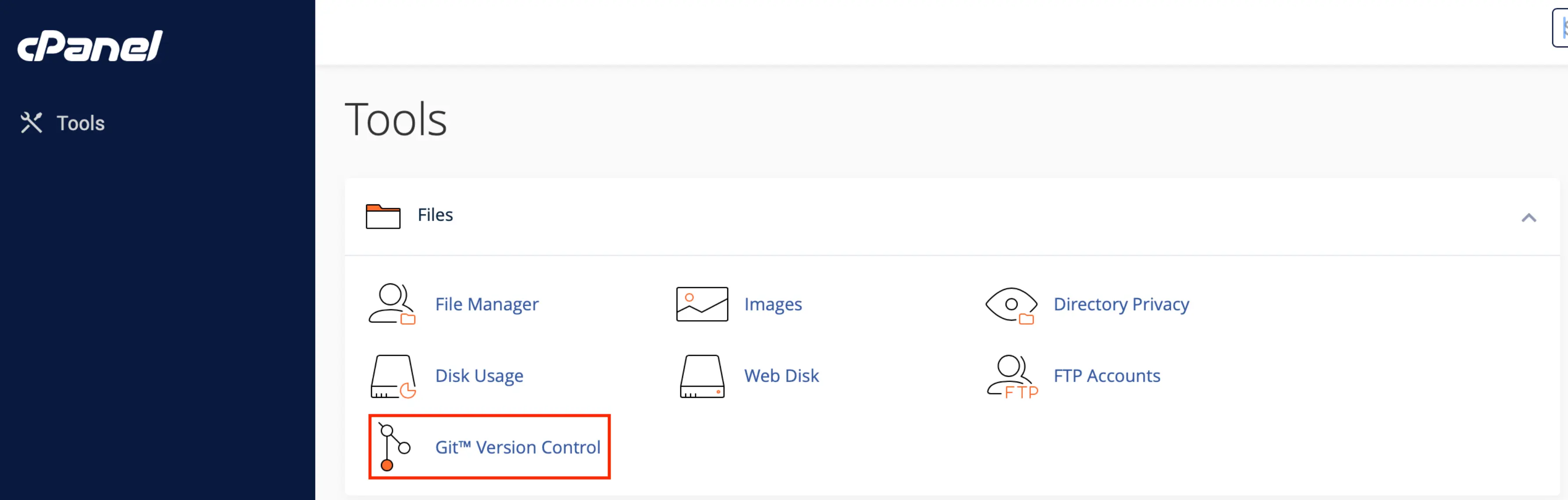Click the Files section header label

tap(435, 215)
